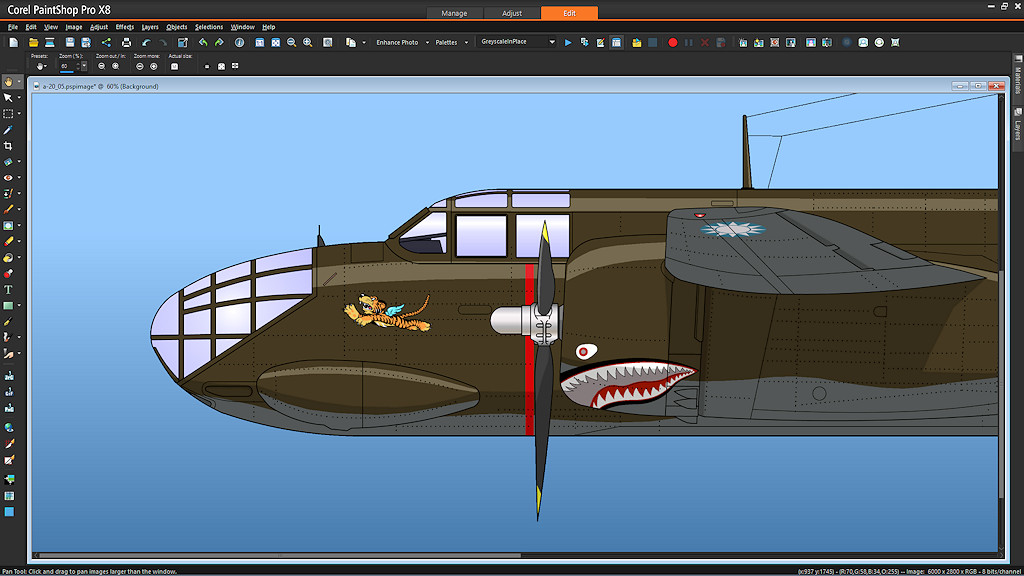Screen dimensions: 1024x576
Task: Choose the Selection rectangle tool
Action: (8, 114)
